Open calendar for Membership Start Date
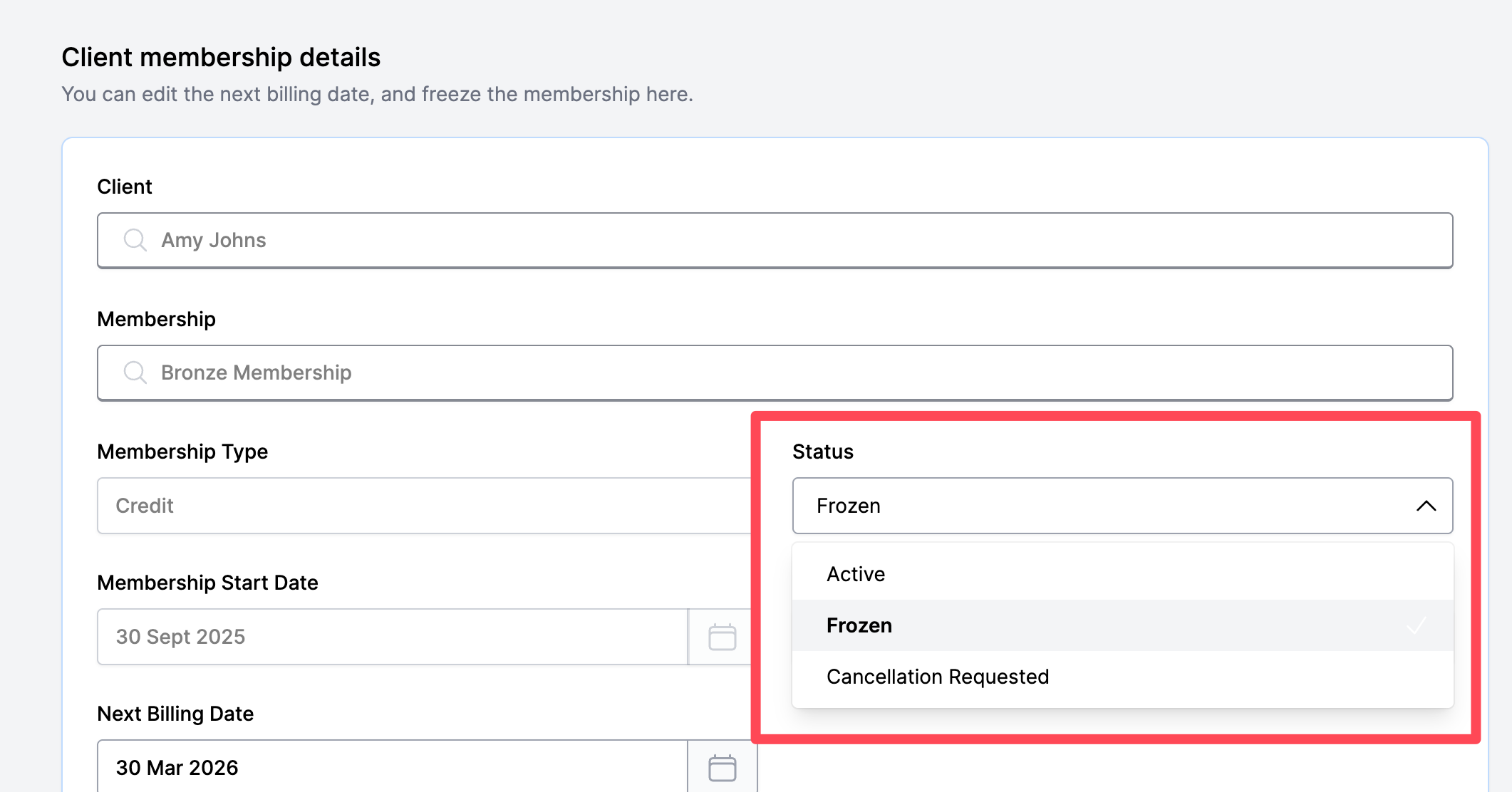The width and height of the screenshot is (1512, 792). pyautogui.click(x=722, y=637)
